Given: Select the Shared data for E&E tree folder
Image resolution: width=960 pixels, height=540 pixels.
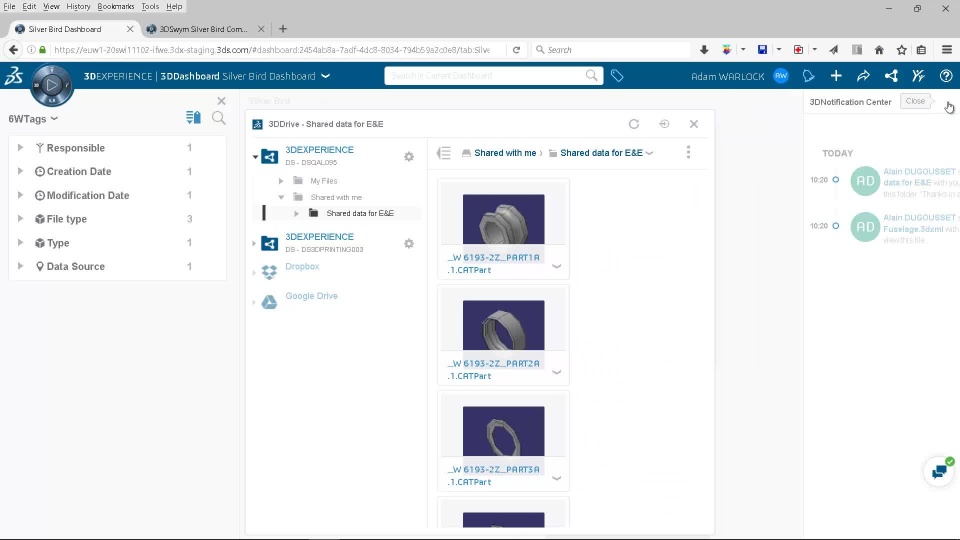Looking at the screenshot, I should (360, 213).
